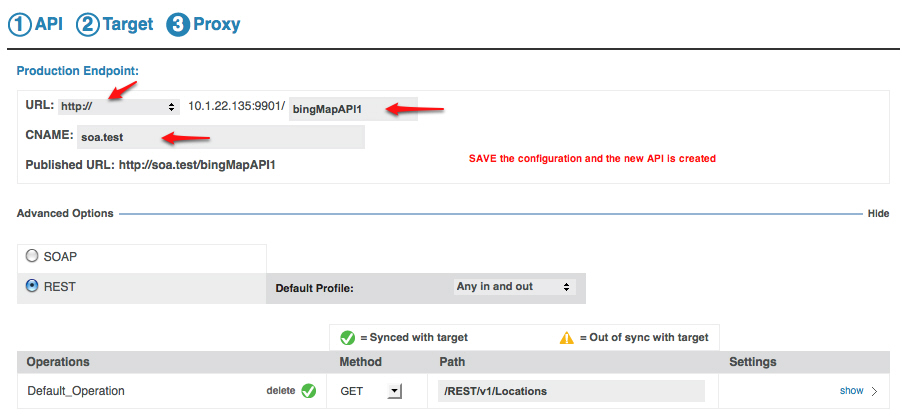Open the Default Profile dropdown
Image resolution: width=902 pixels, height=416 pixels.
pos(514,287)
